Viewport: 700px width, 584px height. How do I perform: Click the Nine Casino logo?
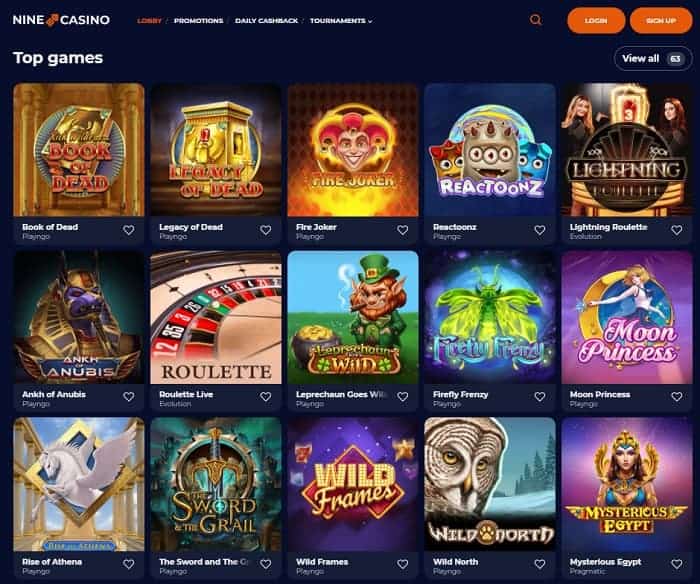tap(61, 20)
